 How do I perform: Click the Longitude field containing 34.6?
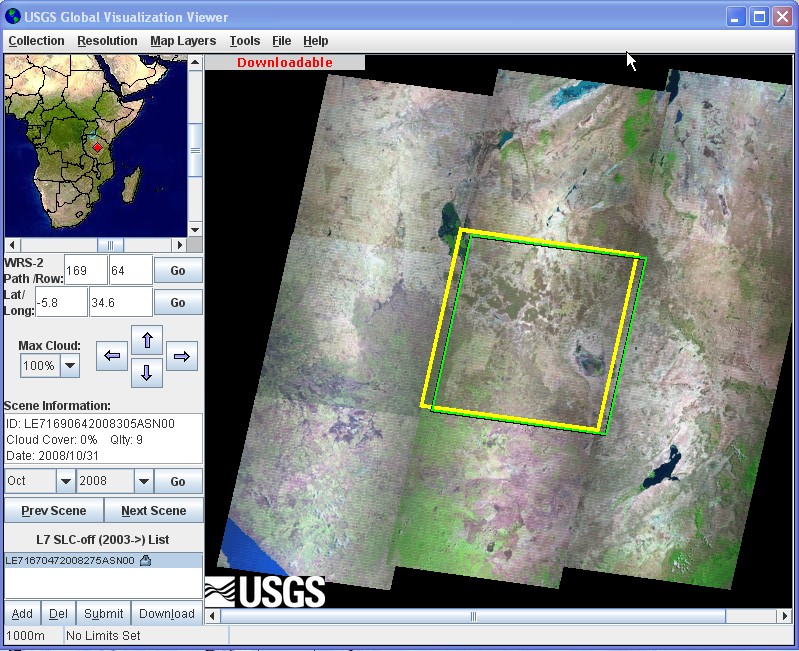tap(121, 303)
